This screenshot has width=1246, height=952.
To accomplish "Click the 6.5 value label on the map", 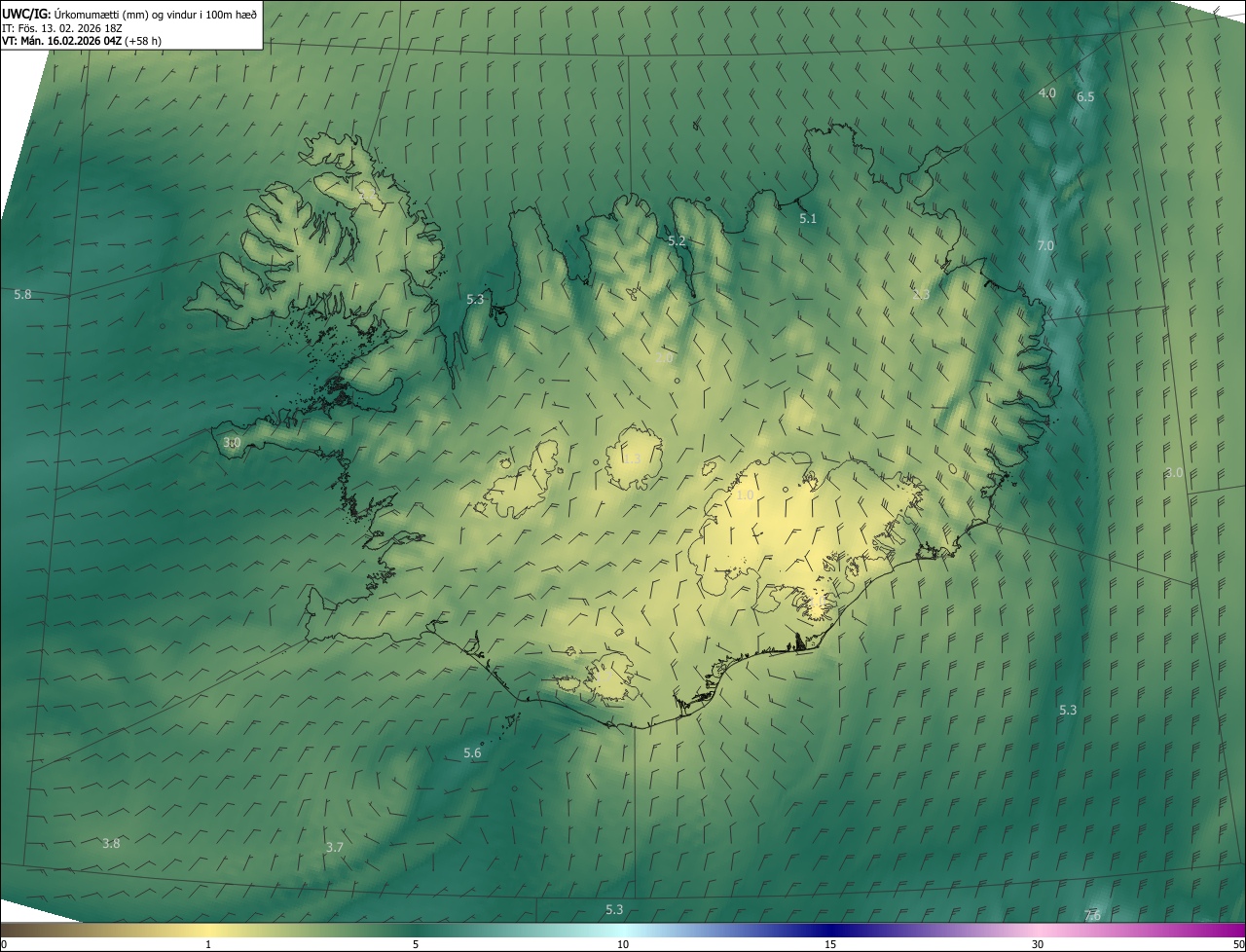I will [1085, 96].
